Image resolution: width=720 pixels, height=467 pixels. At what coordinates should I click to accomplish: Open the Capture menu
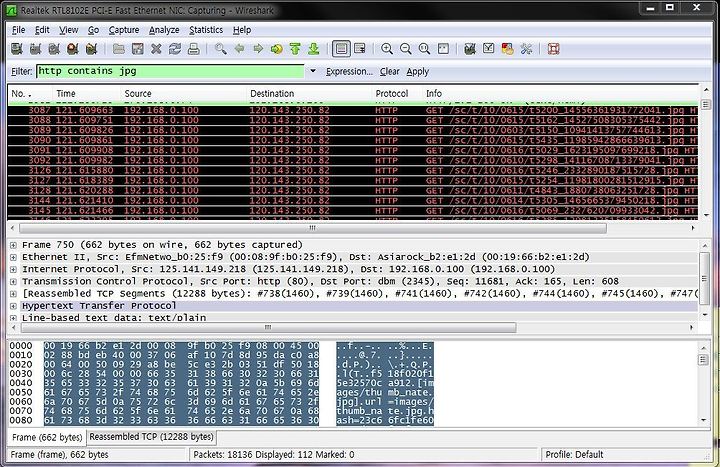(124, 30)
